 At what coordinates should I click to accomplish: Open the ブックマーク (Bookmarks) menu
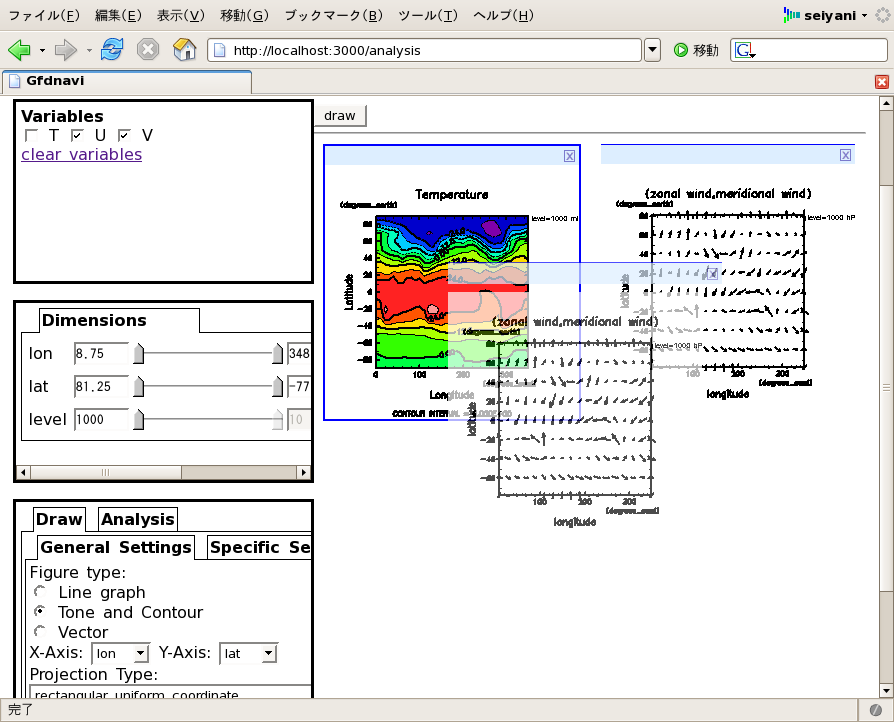[333, 15]
